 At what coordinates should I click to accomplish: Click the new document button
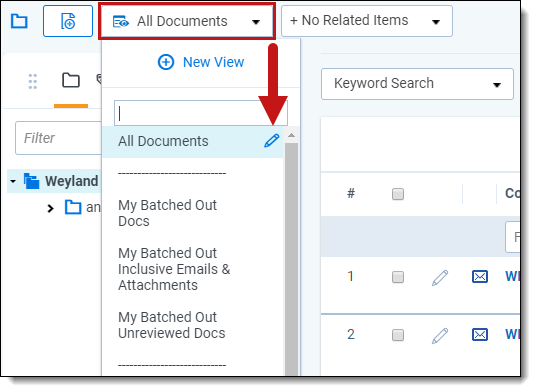[68, 21]
